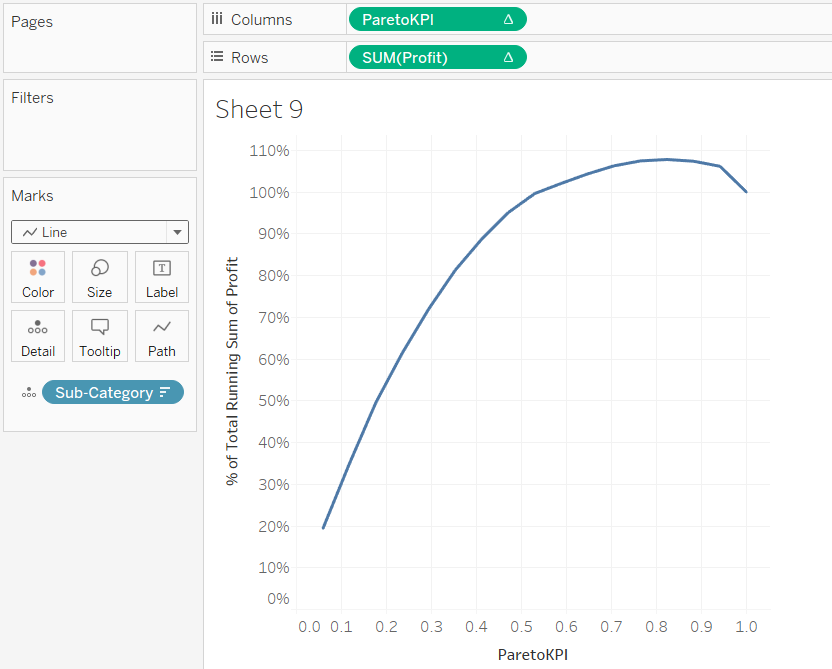Open the Detail marks card
The image size is (832, 669).
38,336
